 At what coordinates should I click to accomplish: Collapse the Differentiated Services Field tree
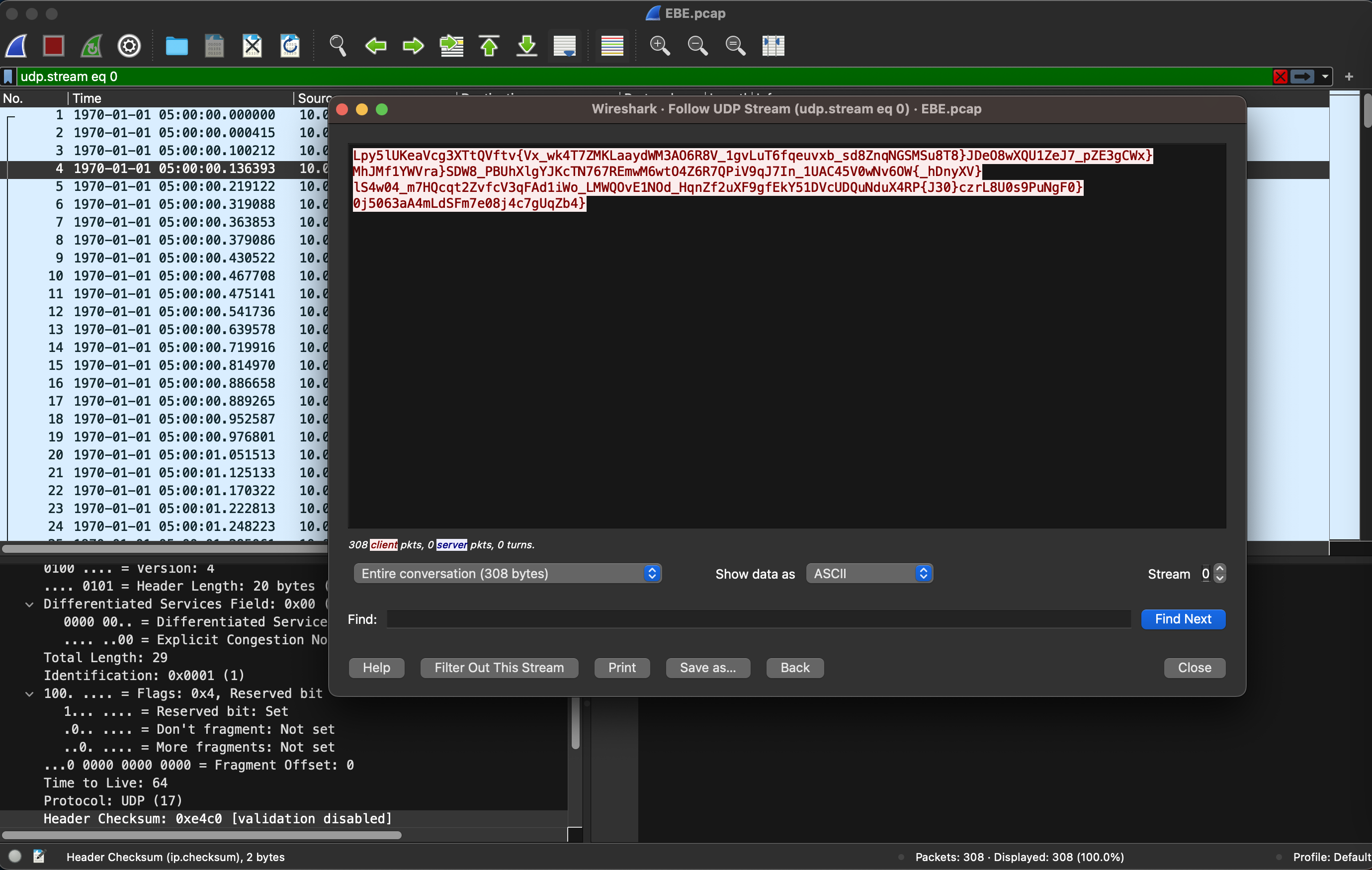[30, 604]
